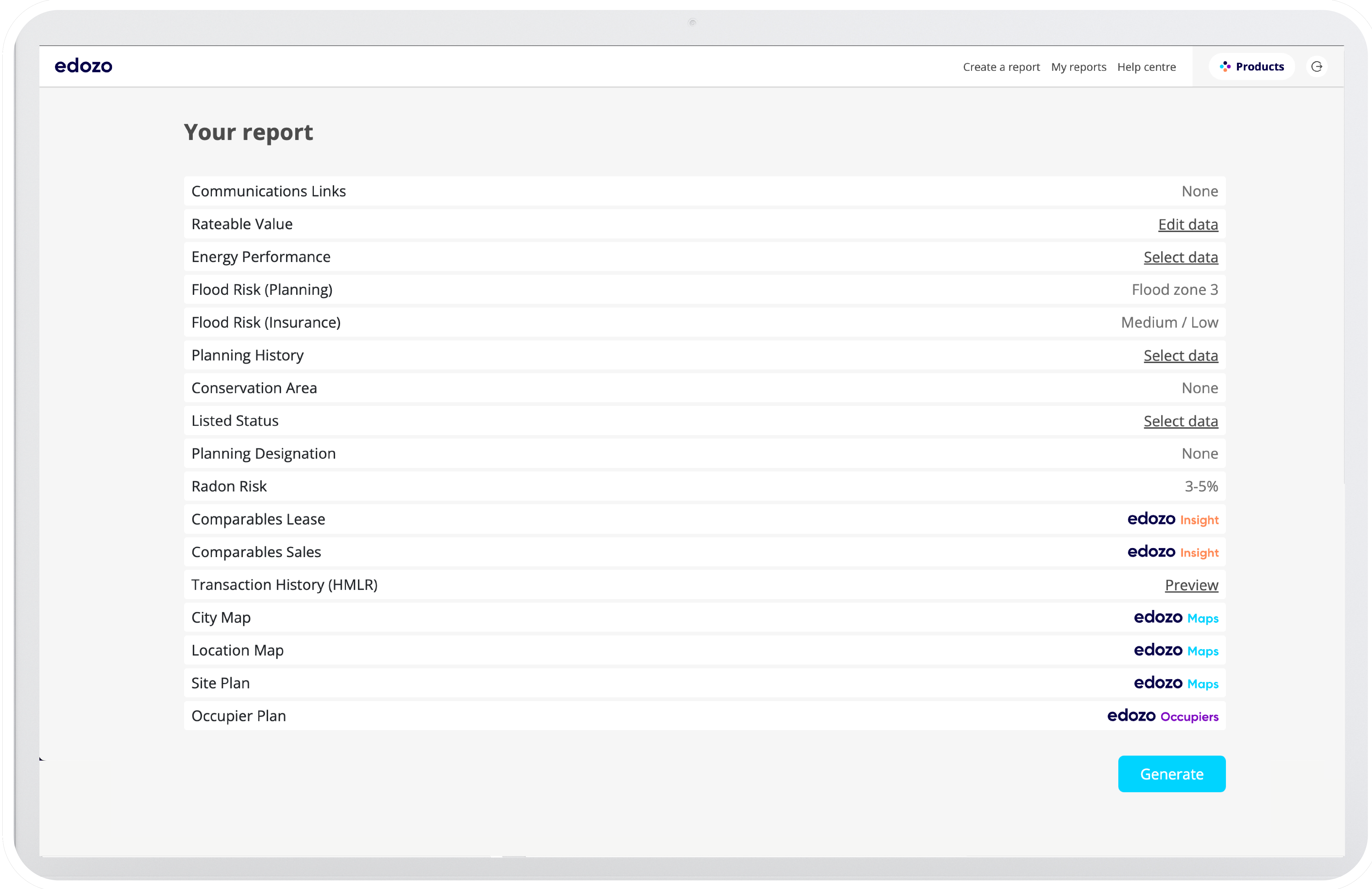The height and width of the screenshot is (889, 1372).
Task: Preview the Transaction History (HMLR)
Action: point(1191,585)
